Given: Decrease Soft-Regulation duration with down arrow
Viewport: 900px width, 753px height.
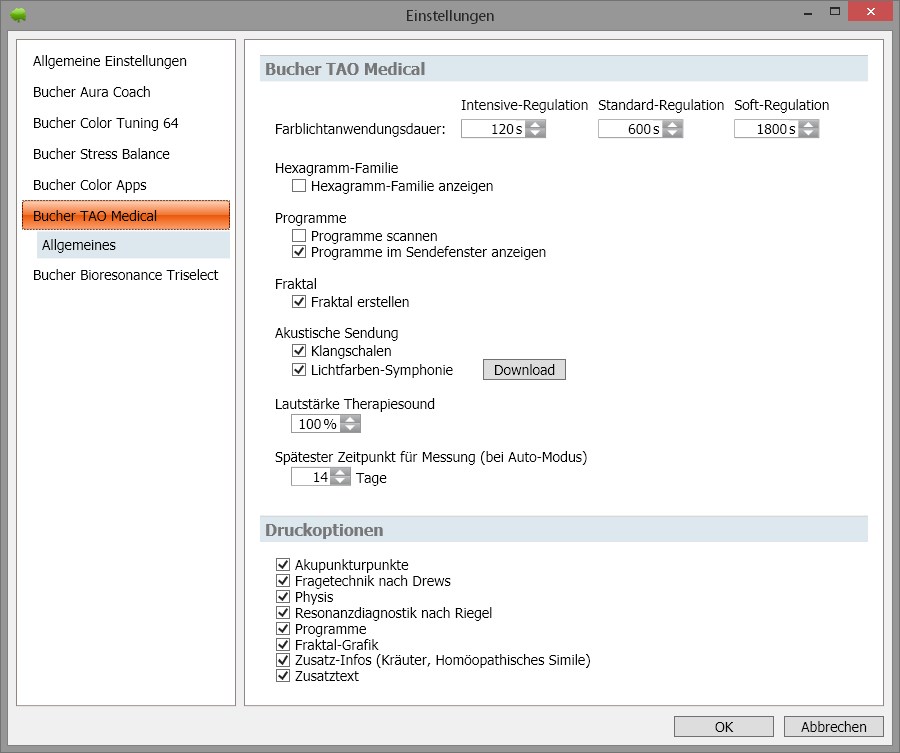Looking at the screenshot, I should pyautogui.click(x=808, y=133).
